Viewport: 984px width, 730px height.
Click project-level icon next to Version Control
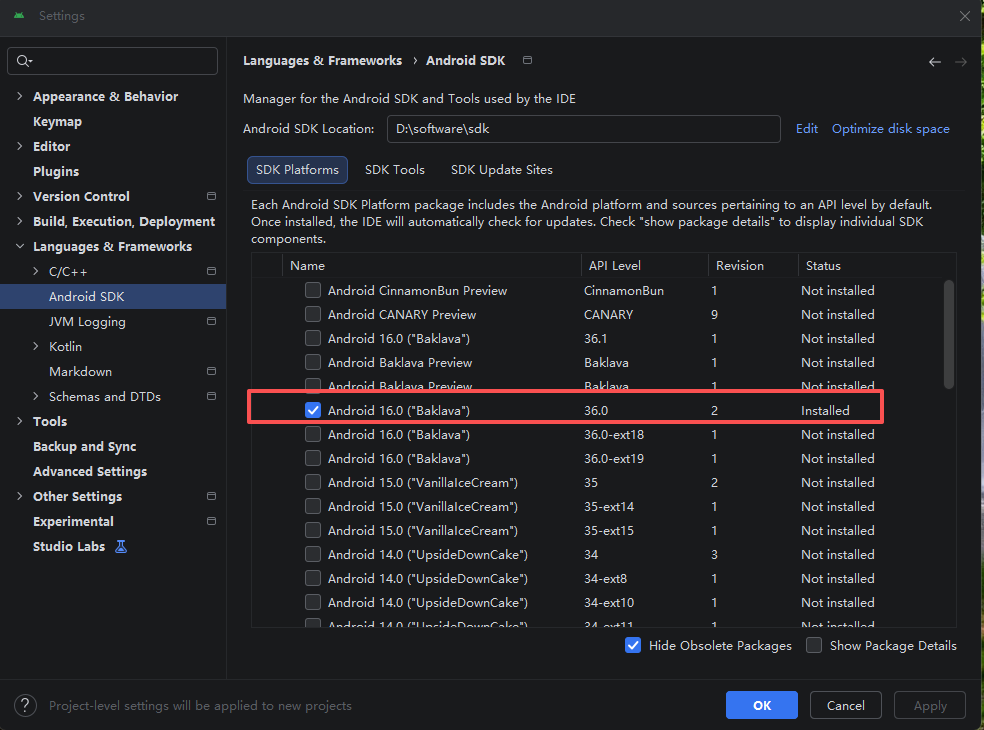(x=211, y=196)
